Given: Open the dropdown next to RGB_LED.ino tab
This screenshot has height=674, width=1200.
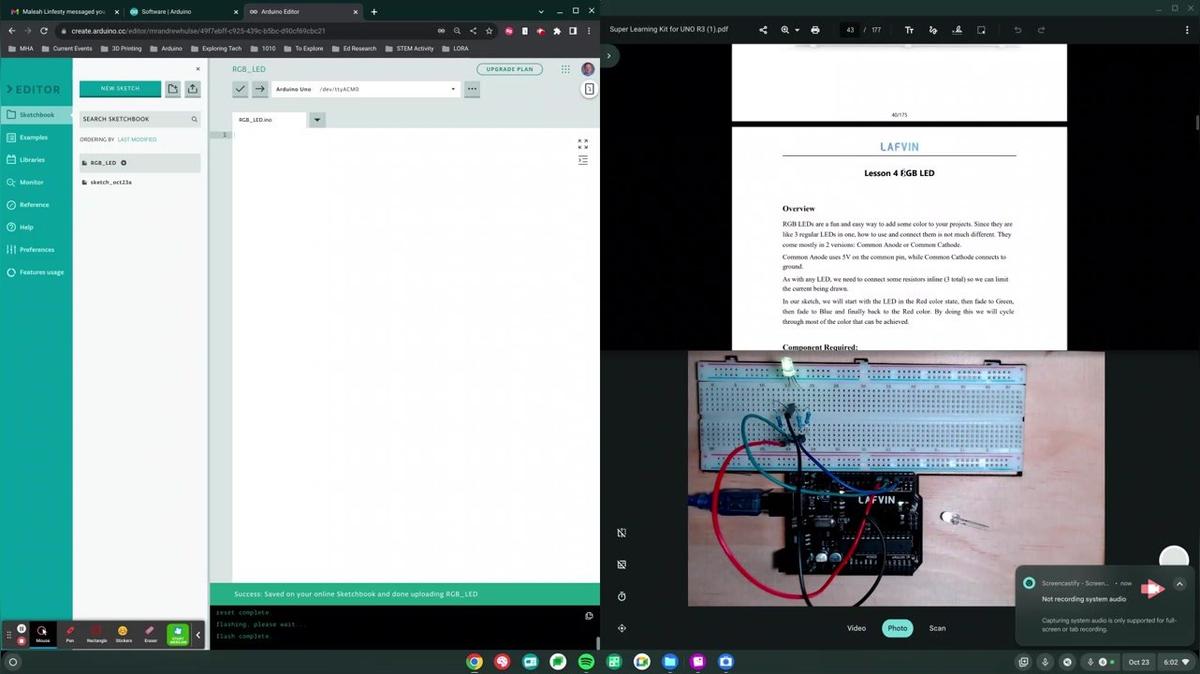Looking at the screenshot, I should pos(317,120).
